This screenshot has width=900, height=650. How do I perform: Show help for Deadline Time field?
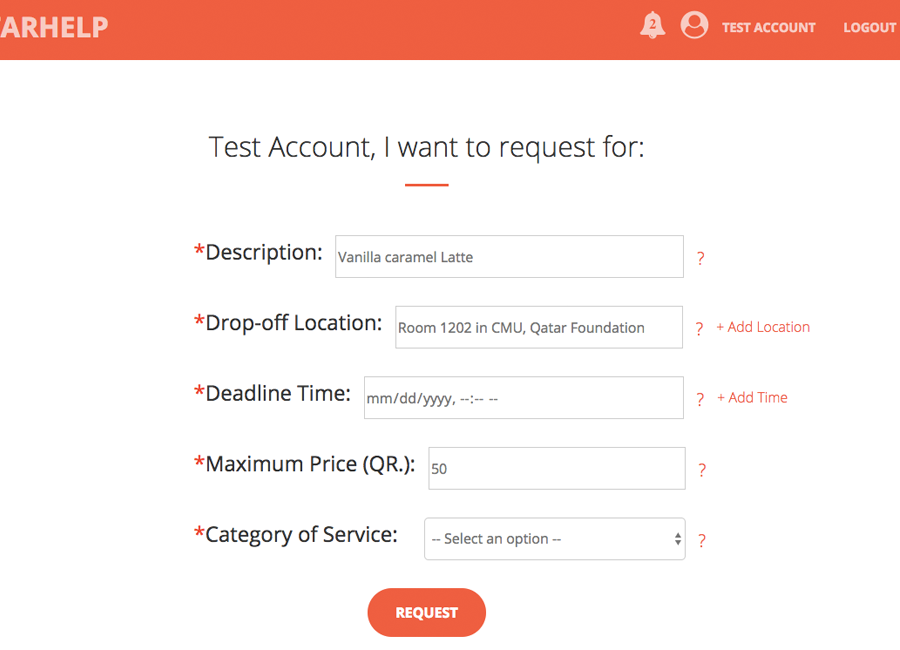coord(700,399)
